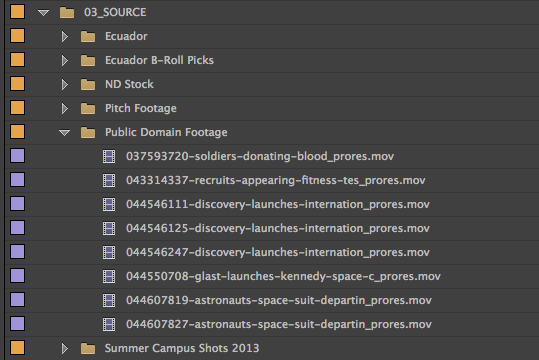Click violet label swatch for 044607827-astronauts clip
The height and width of the screenshot is (360, 539).
click(x=18, y=324)
